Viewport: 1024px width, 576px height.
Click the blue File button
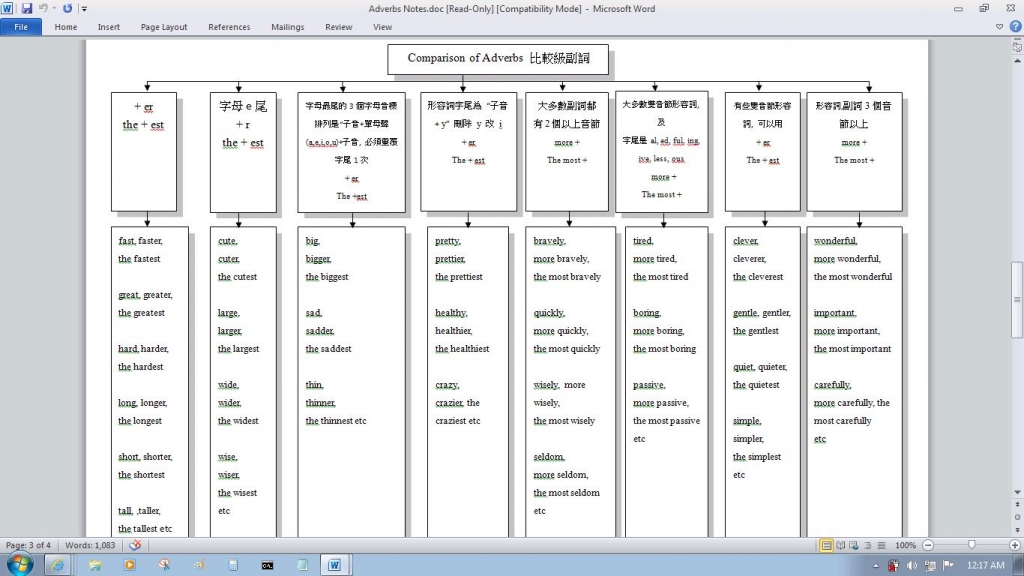[21, 27]
